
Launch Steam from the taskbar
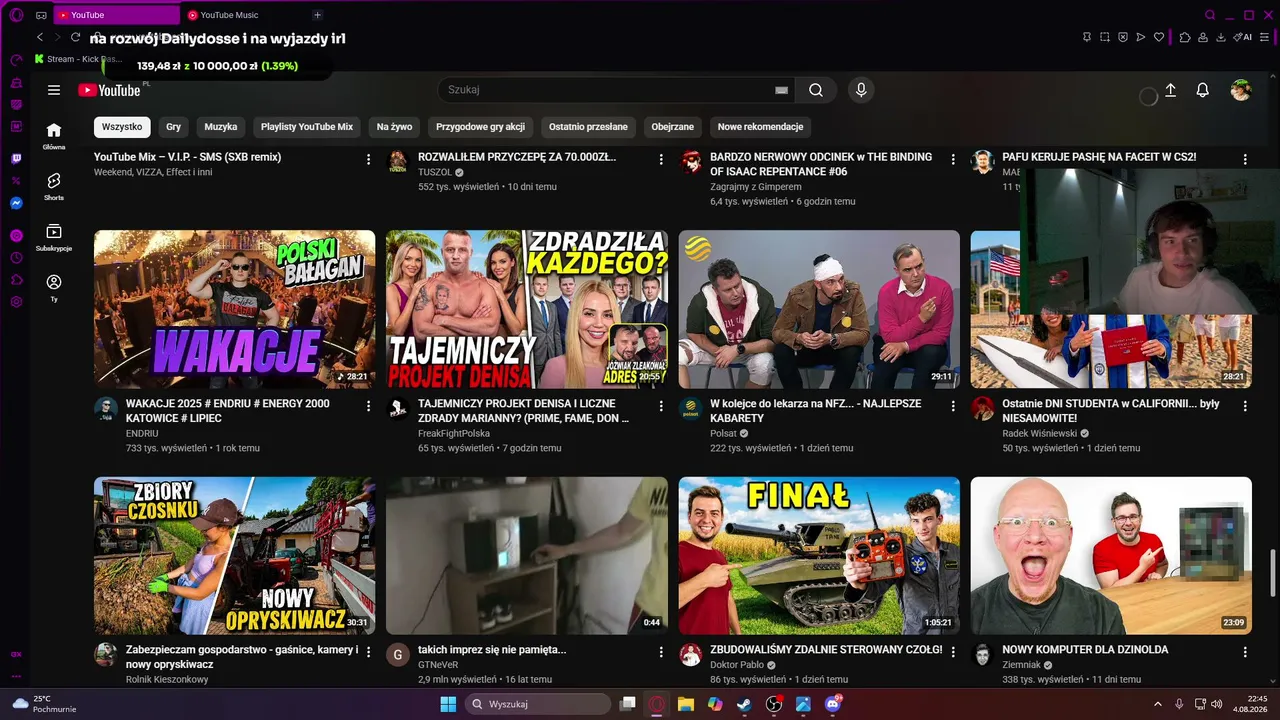pyautogui.click(x=744, y=704)
